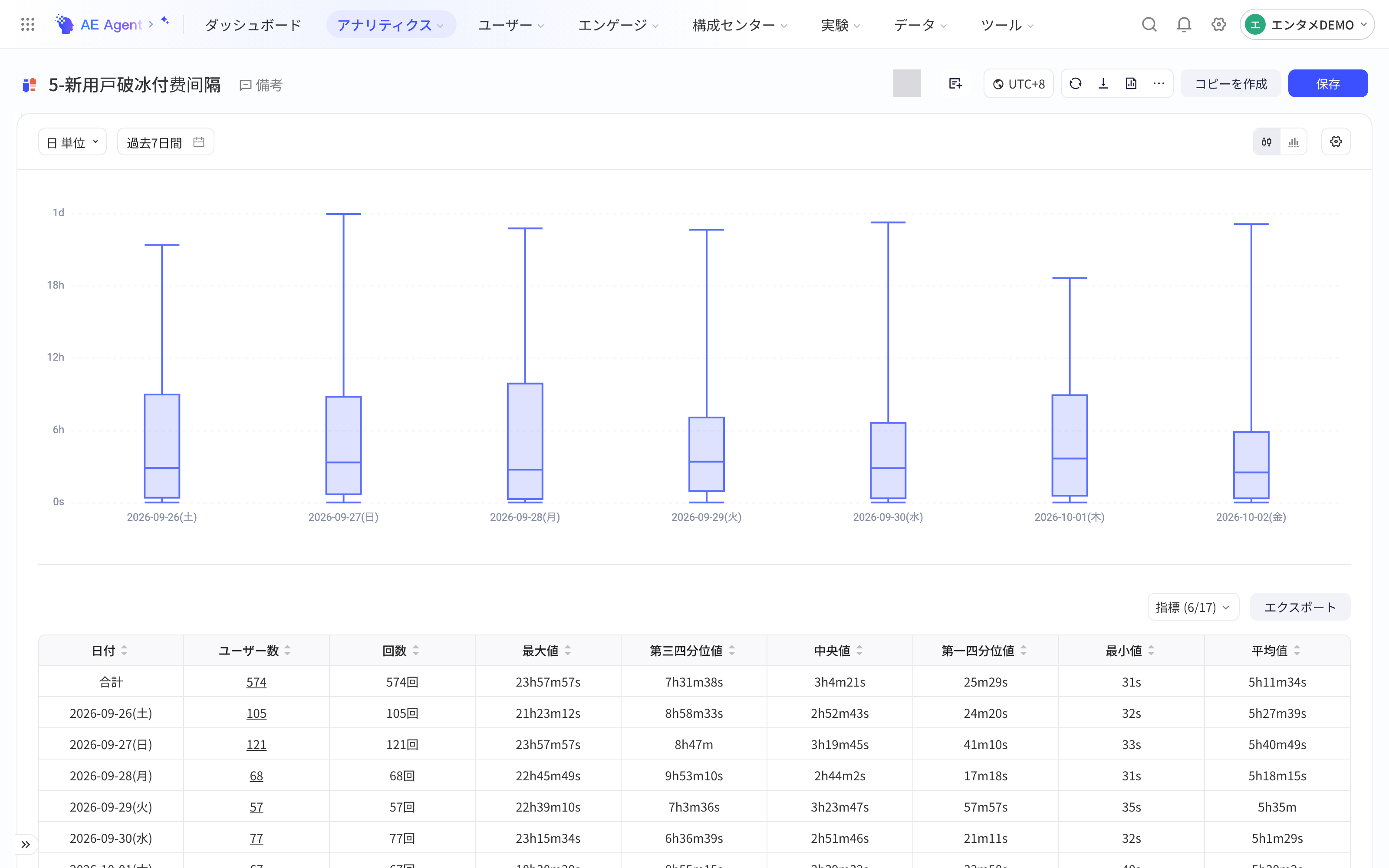Screen dimensions: 1389x868
Task: Click the エクスポート button
Action: point(1300,607)
